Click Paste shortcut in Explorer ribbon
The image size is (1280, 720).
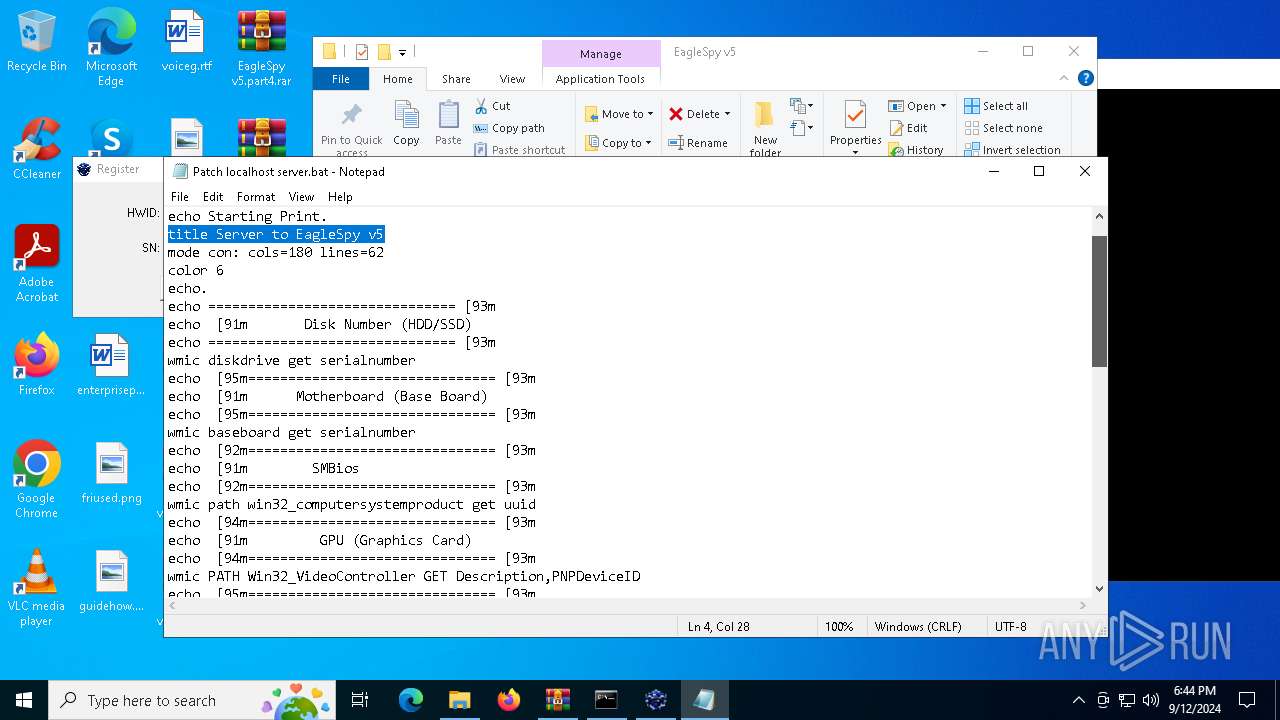(519, 150)
